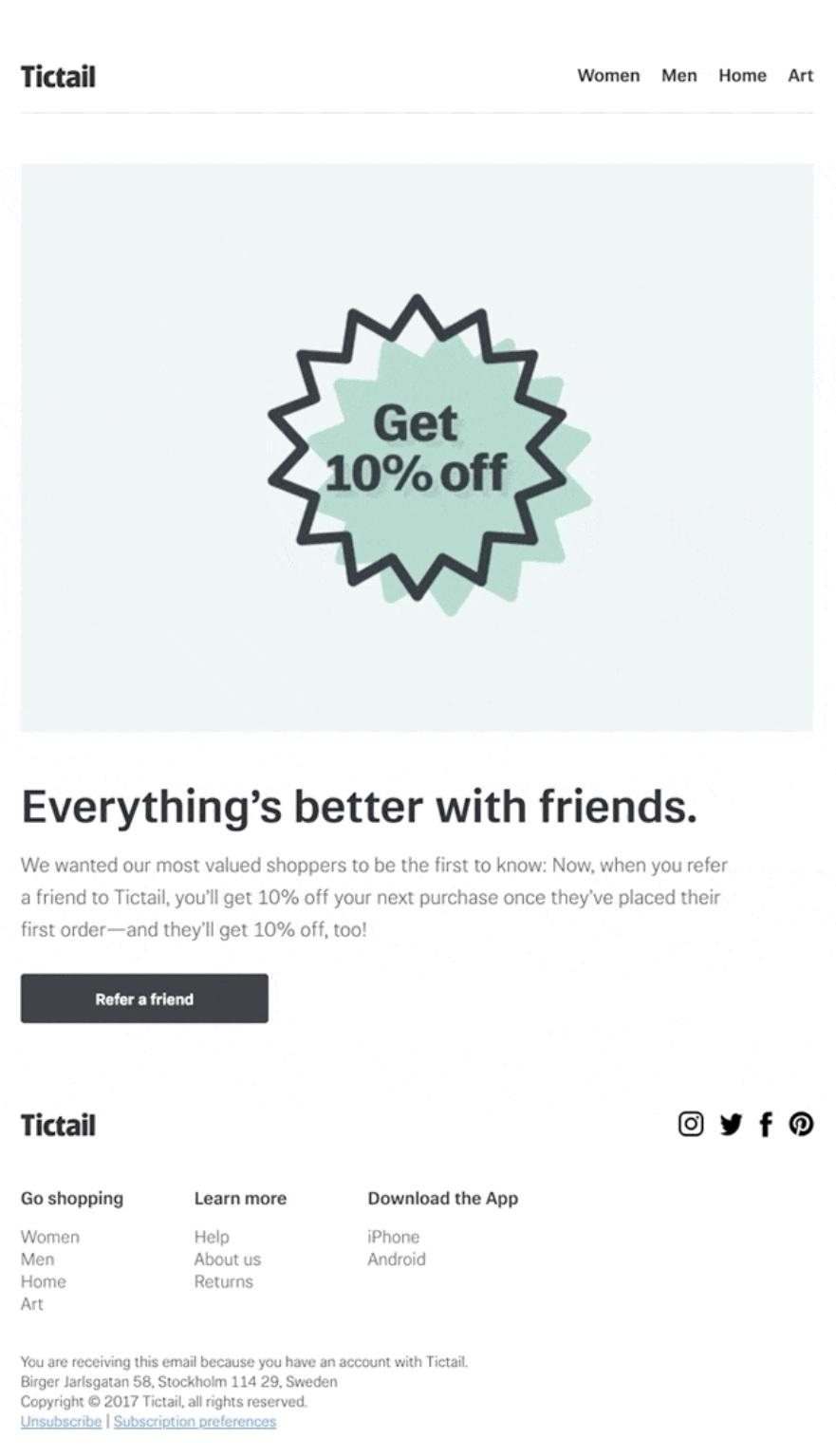Click the Get 10% off badge

(418, 449)
